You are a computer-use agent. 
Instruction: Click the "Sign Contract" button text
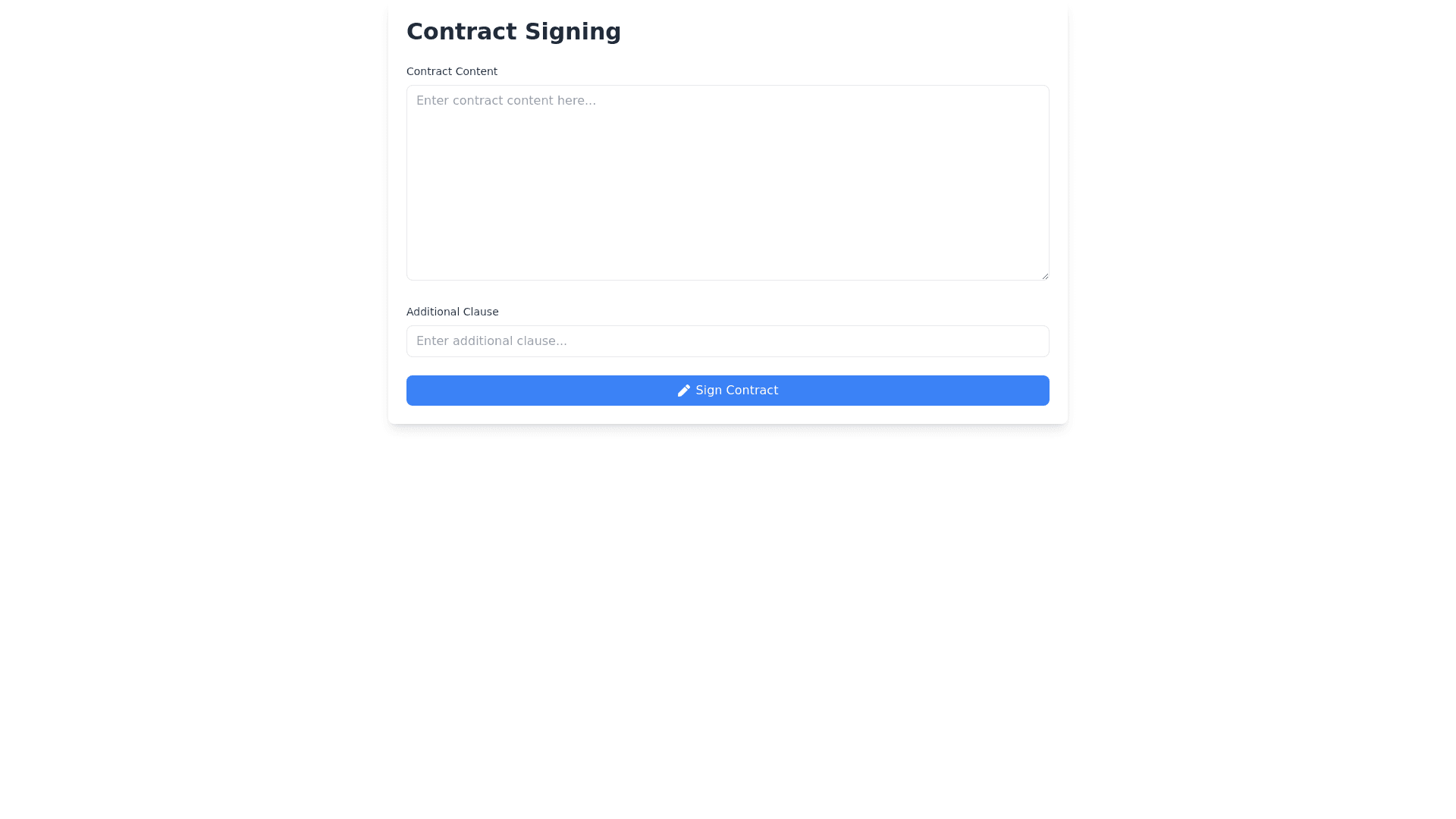point(736,391)
